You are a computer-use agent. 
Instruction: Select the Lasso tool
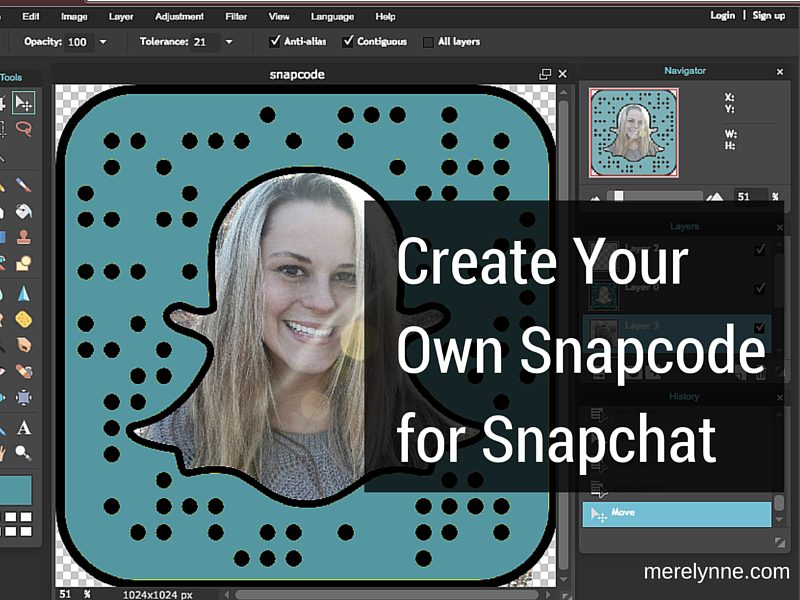[x=23, y=129]
